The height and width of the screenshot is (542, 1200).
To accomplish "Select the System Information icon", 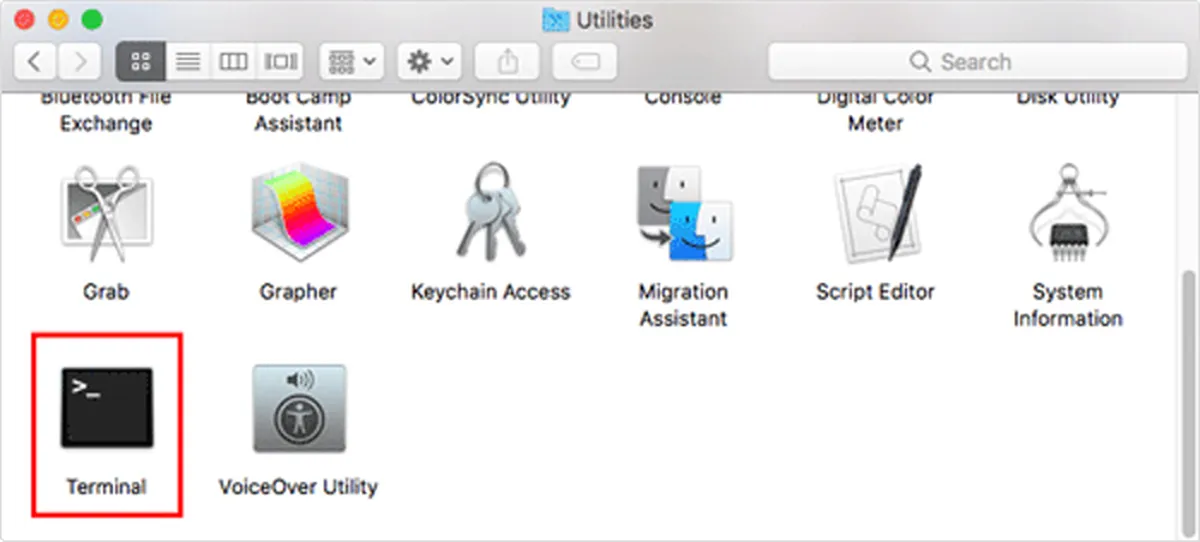I will tap(1067, 214).
